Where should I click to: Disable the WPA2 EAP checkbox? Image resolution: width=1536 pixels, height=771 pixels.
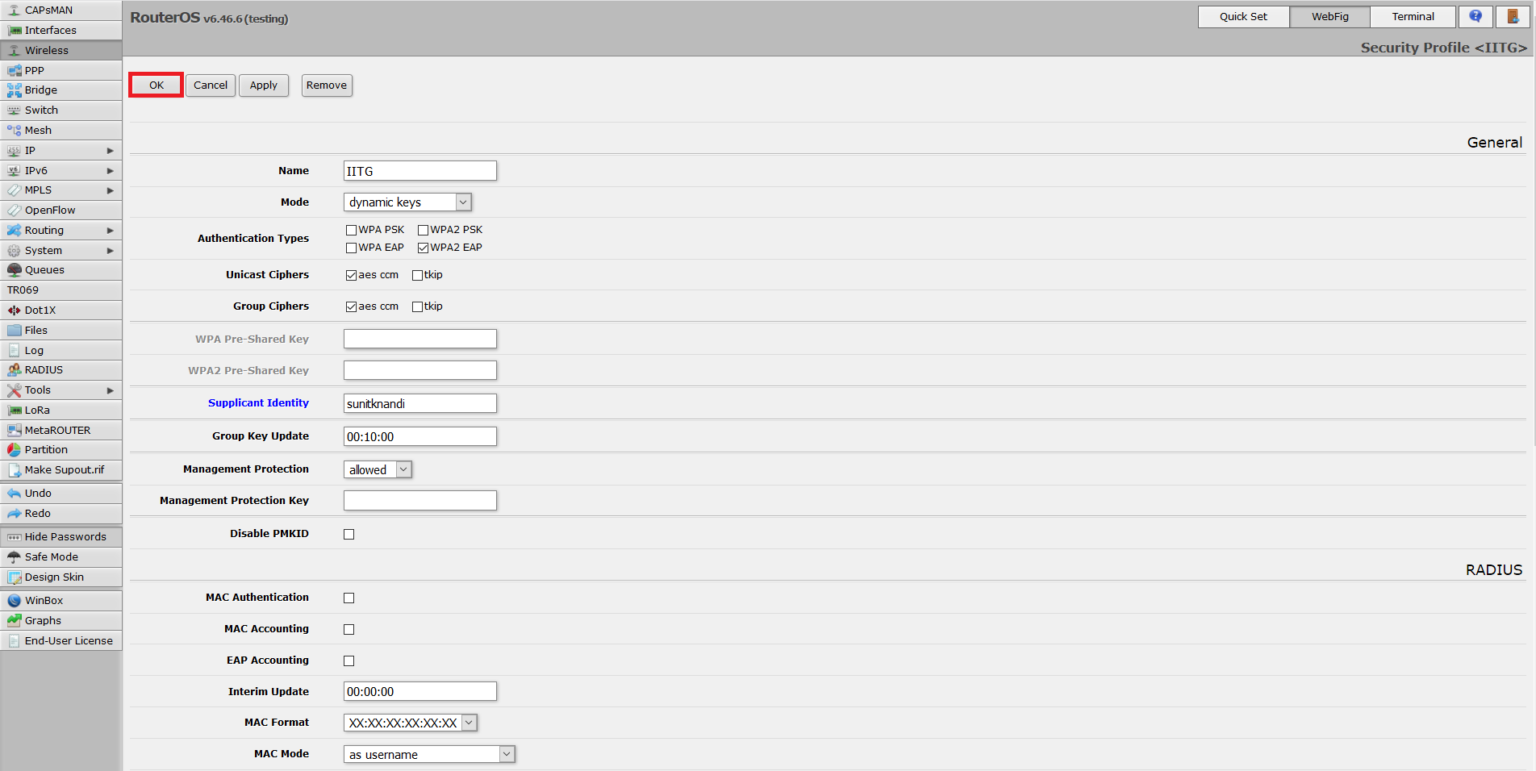point(423,247)
